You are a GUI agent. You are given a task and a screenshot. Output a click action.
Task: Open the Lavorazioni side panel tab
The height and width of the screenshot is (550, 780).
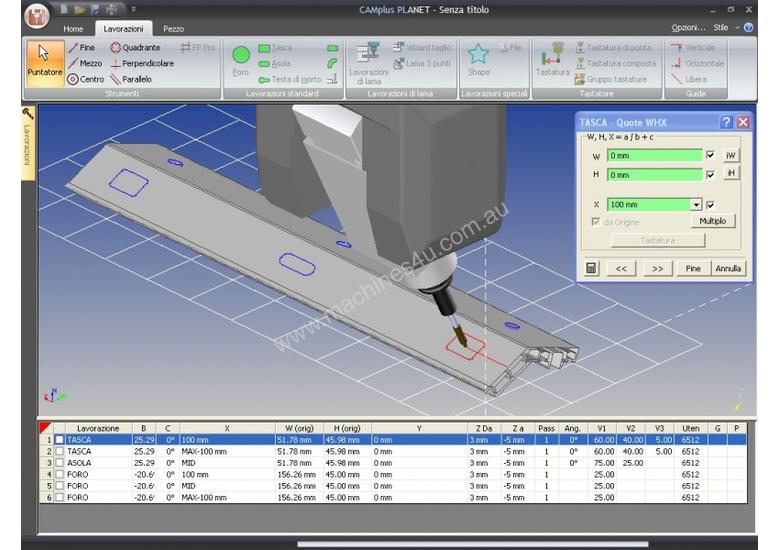pyautogui.click(x=28, y=144)
